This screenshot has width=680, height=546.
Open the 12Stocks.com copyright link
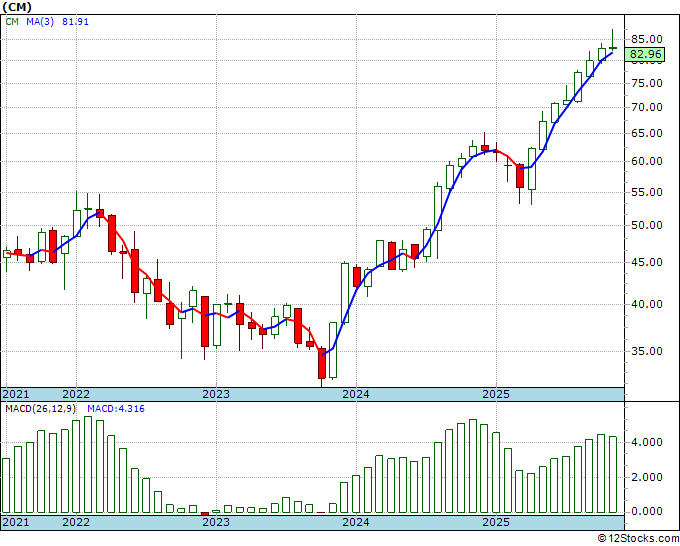(638, 539)
